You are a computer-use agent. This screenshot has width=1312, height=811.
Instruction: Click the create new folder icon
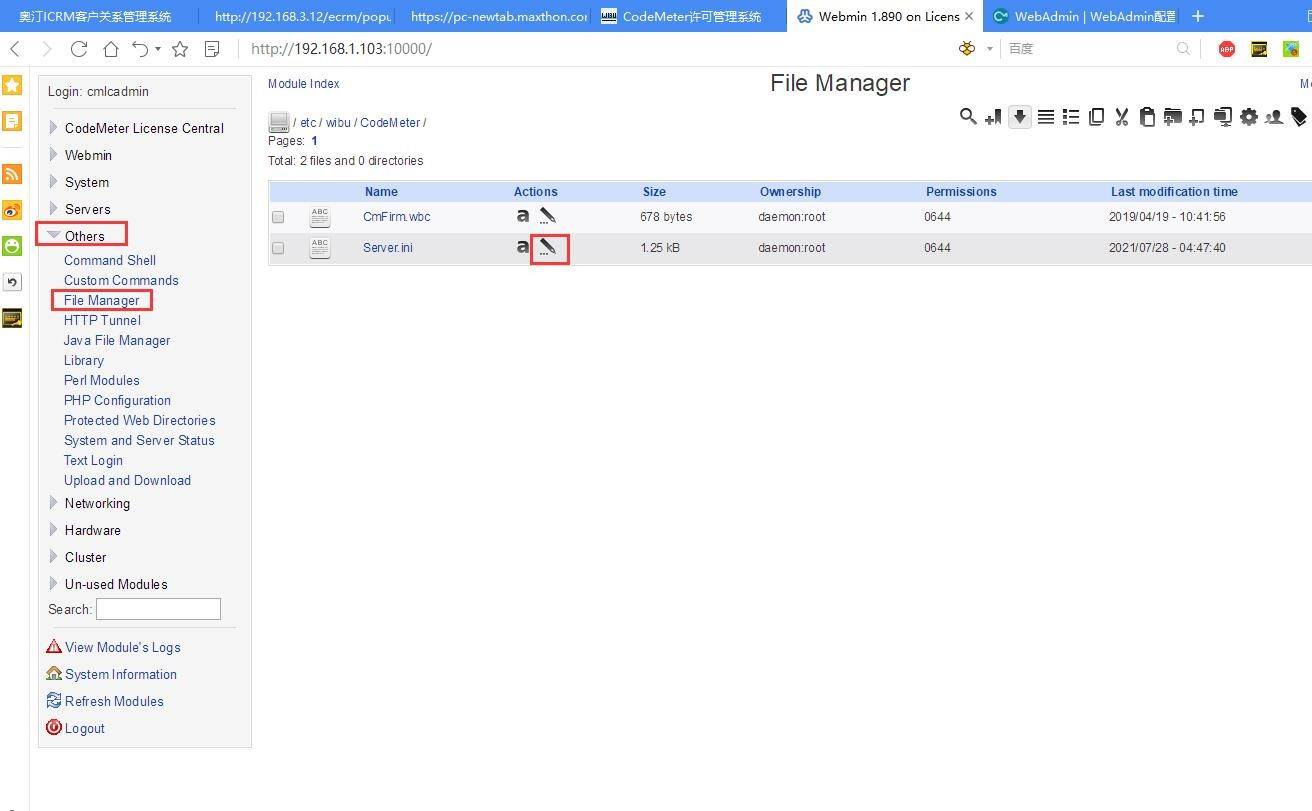coord(1172,117)
